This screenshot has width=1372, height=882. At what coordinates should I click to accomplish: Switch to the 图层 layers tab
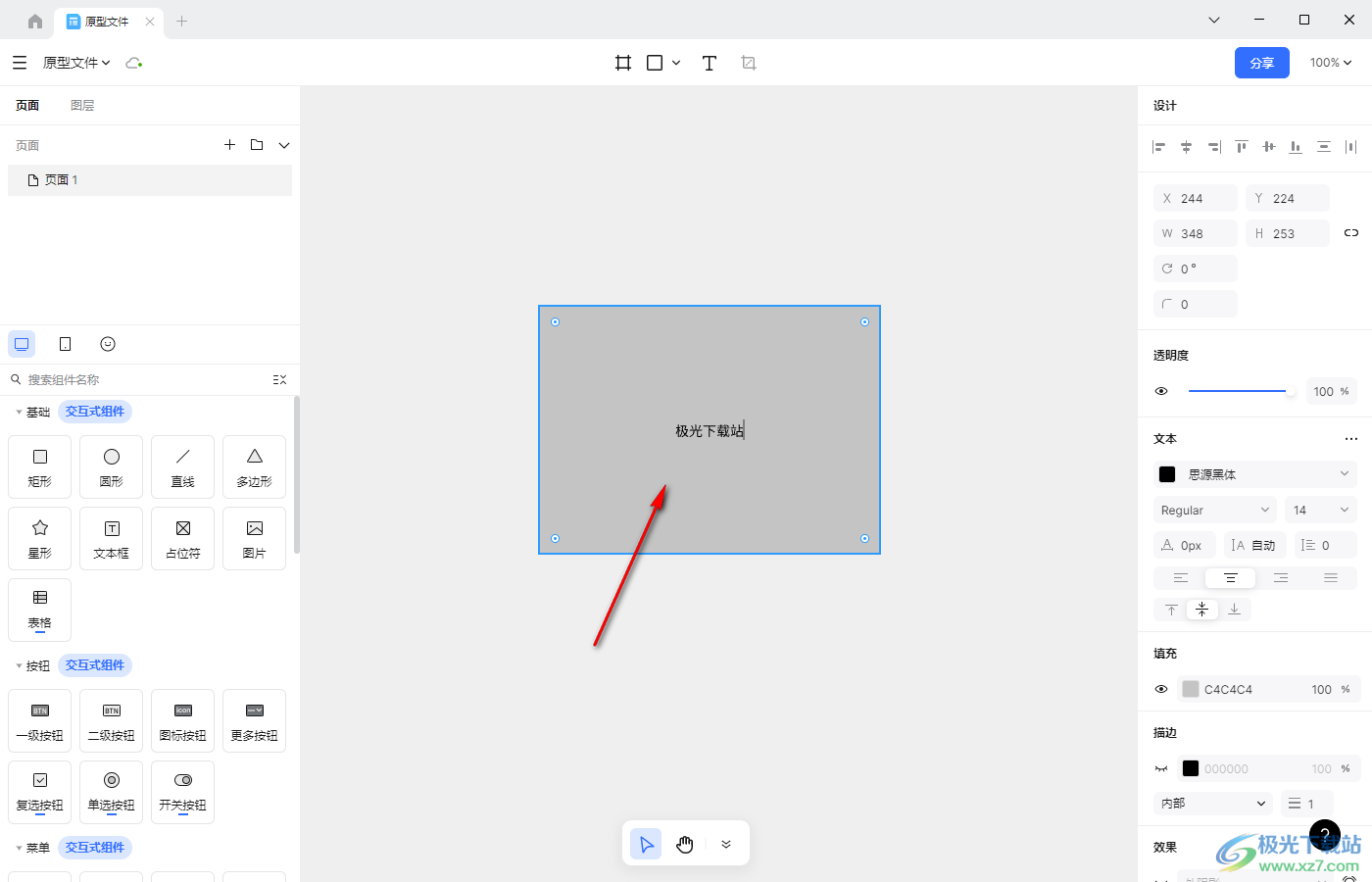[82, 106]
